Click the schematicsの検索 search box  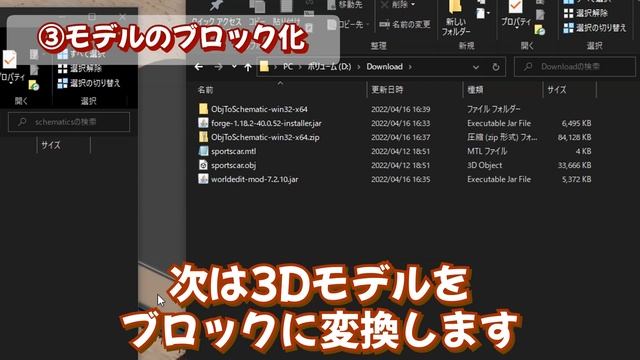pos(69,122)
